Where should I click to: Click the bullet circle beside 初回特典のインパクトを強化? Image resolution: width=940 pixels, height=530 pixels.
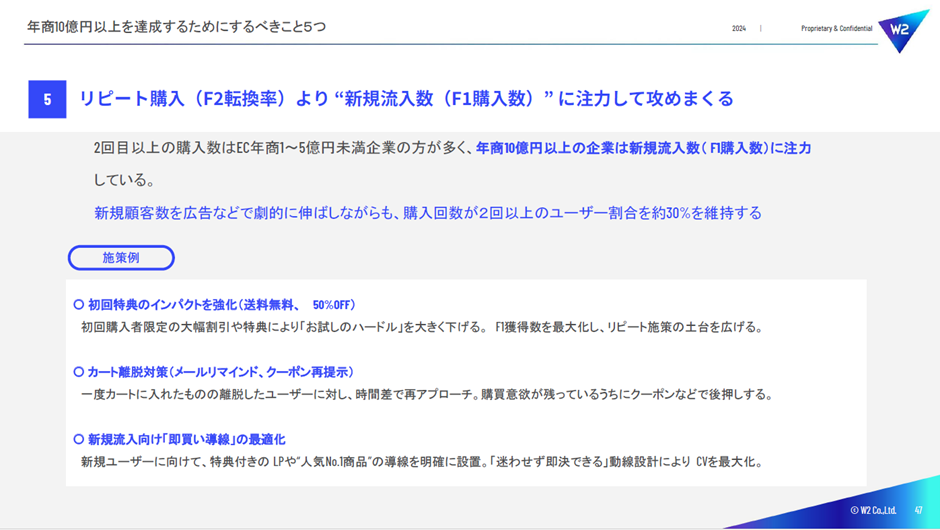tap(79, 305)
